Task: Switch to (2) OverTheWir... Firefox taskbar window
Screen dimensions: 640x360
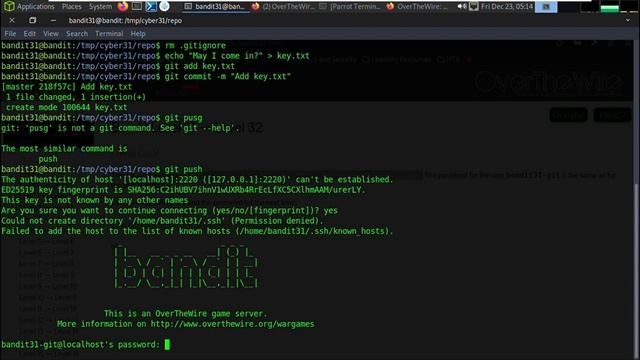Action: point(282,7)
